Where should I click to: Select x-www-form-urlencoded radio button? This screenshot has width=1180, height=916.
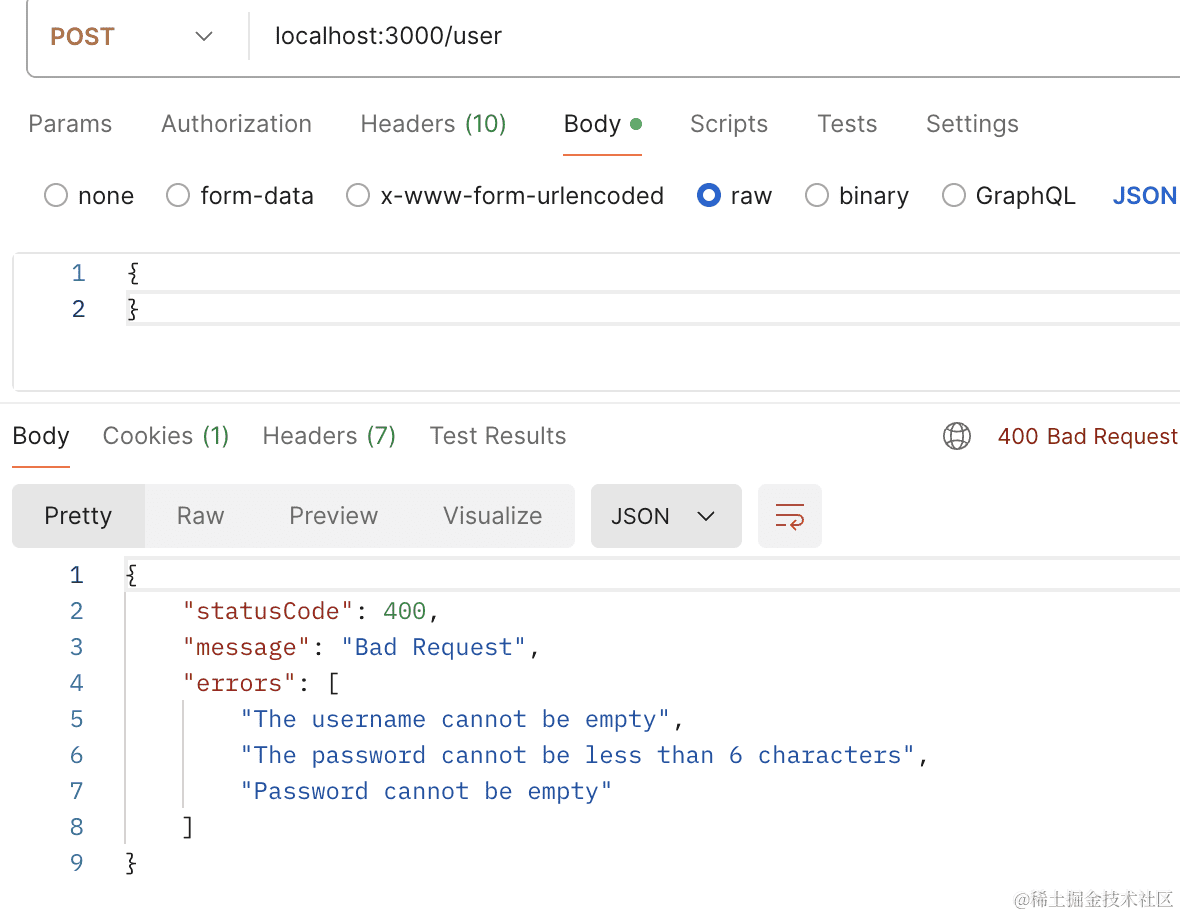click(x=358, y=196)
